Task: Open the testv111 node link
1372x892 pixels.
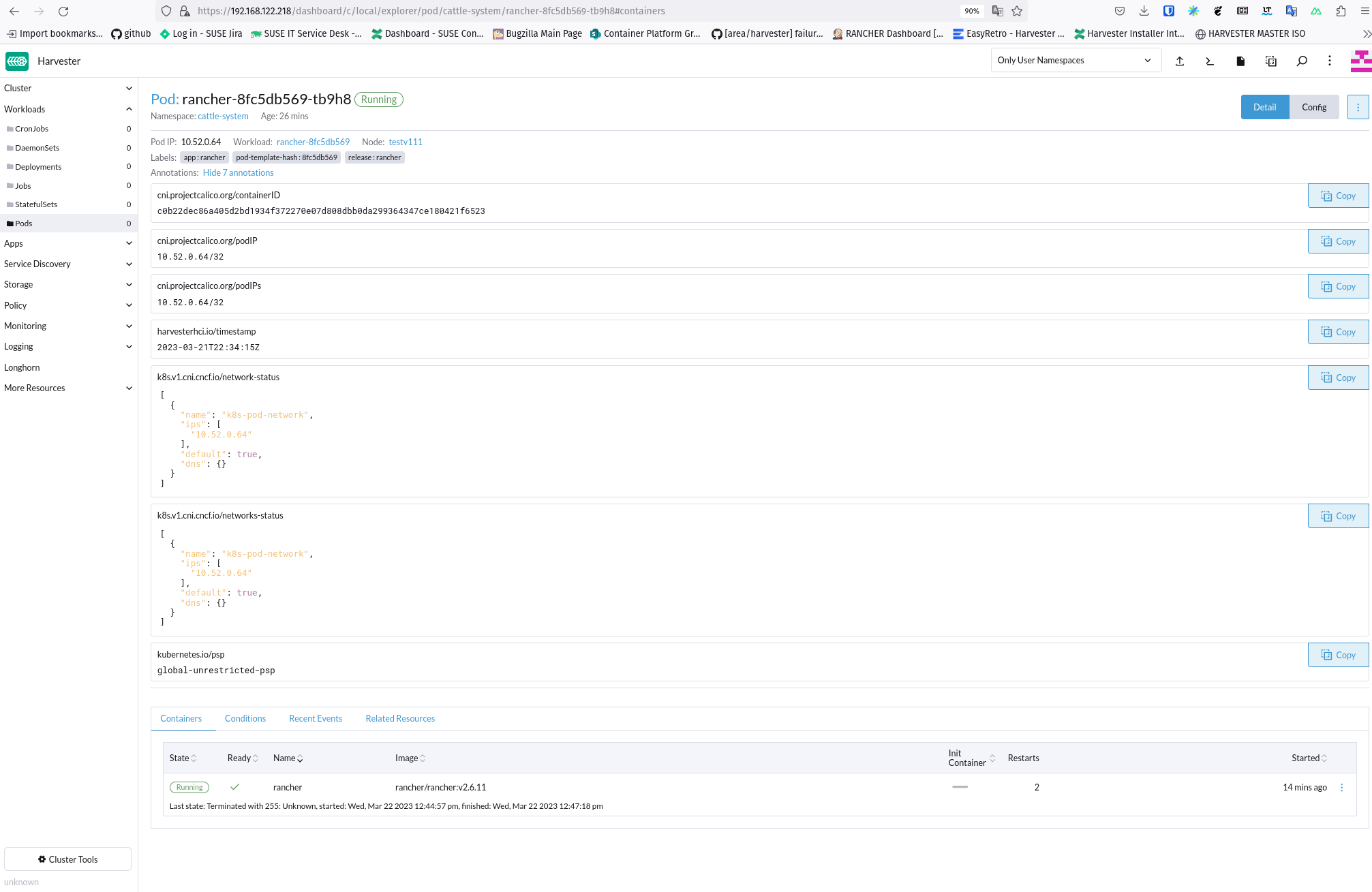Action: 406,142
